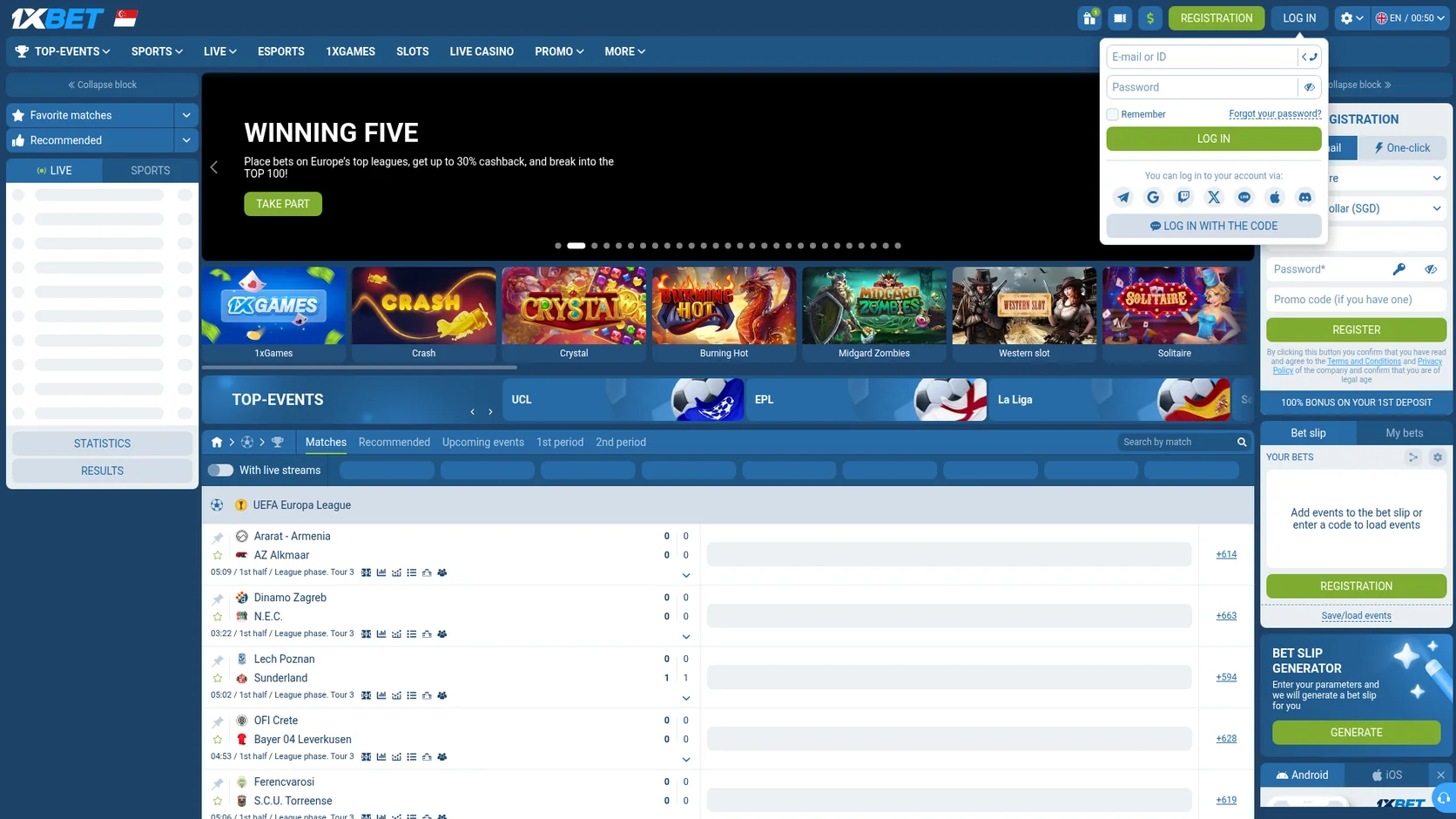Expand Favorite matches dropdown arrow

click(x=186, y=115)
